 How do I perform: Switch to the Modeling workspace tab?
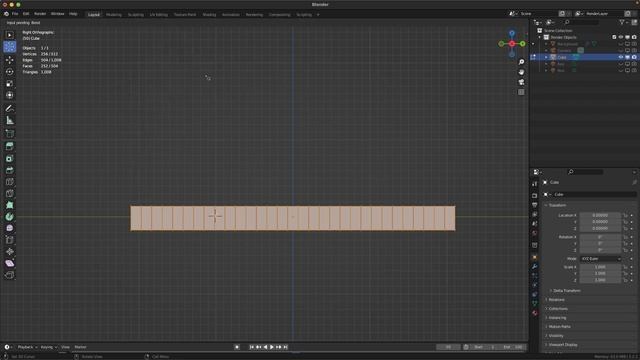[x=113, y=15]
